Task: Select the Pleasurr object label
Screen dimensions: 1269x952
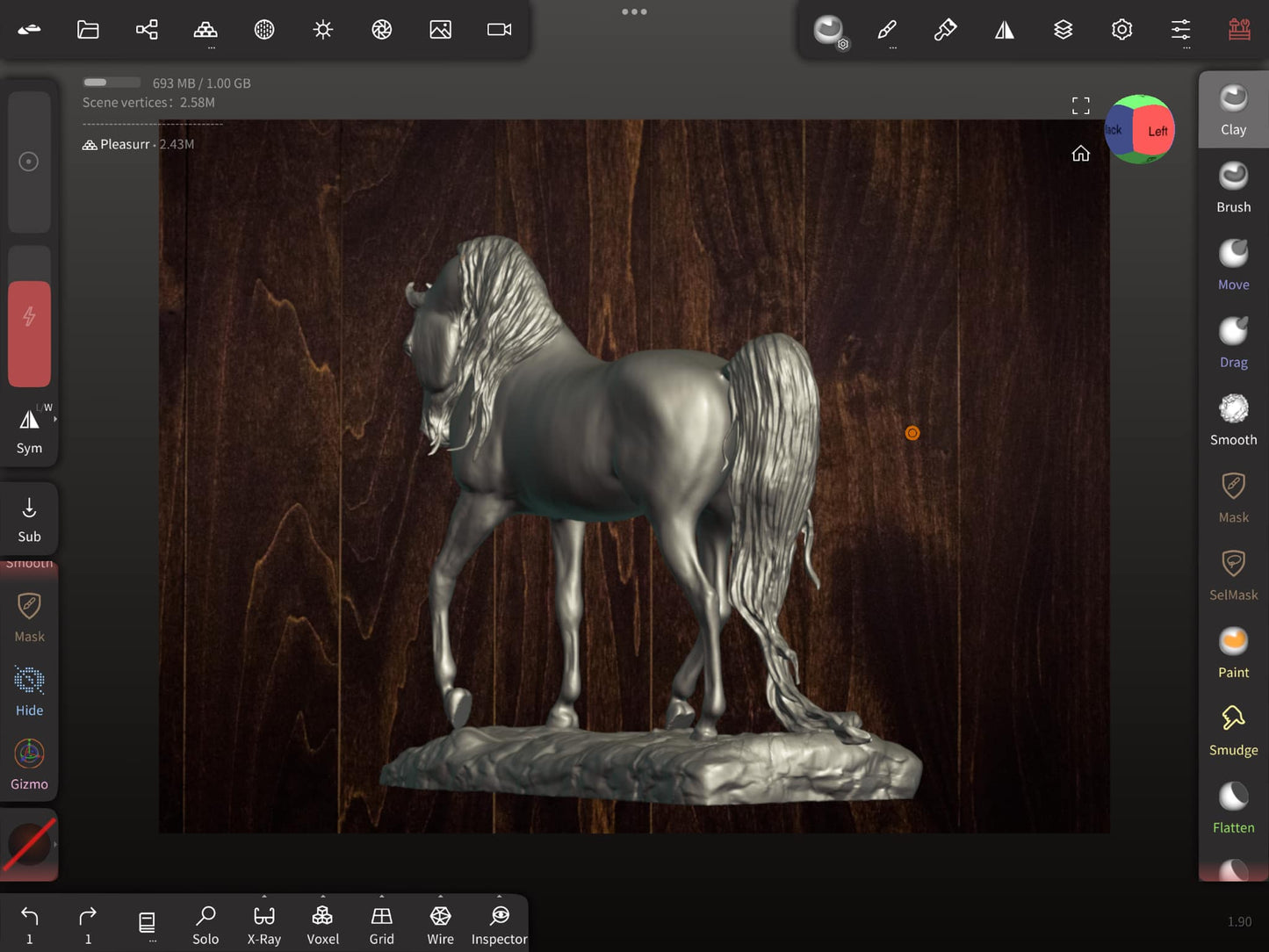Action: click(125, 144)
